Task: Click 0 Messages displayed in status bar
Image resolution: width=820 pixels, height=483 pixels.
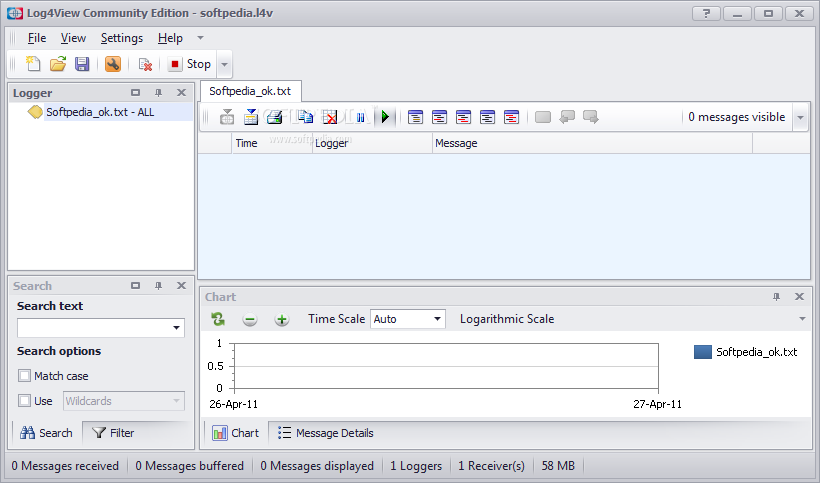Action: point(317,466)
